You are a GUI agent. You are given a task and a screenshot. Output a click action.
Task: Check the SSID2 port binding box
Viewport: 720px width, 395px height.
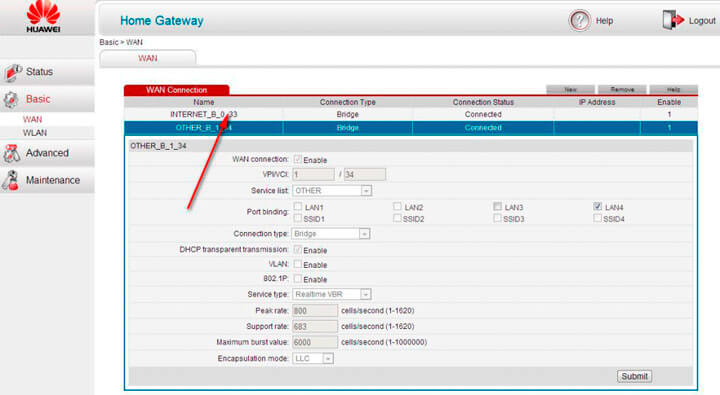(x=397, y=218)
